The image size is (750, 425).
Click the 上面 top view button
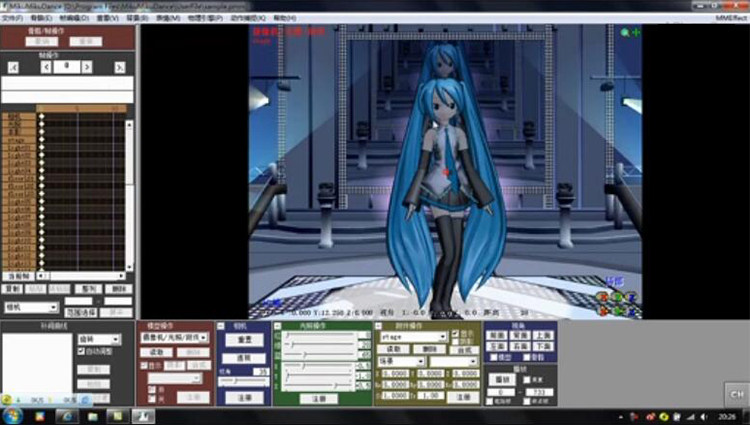coord(544,336)
